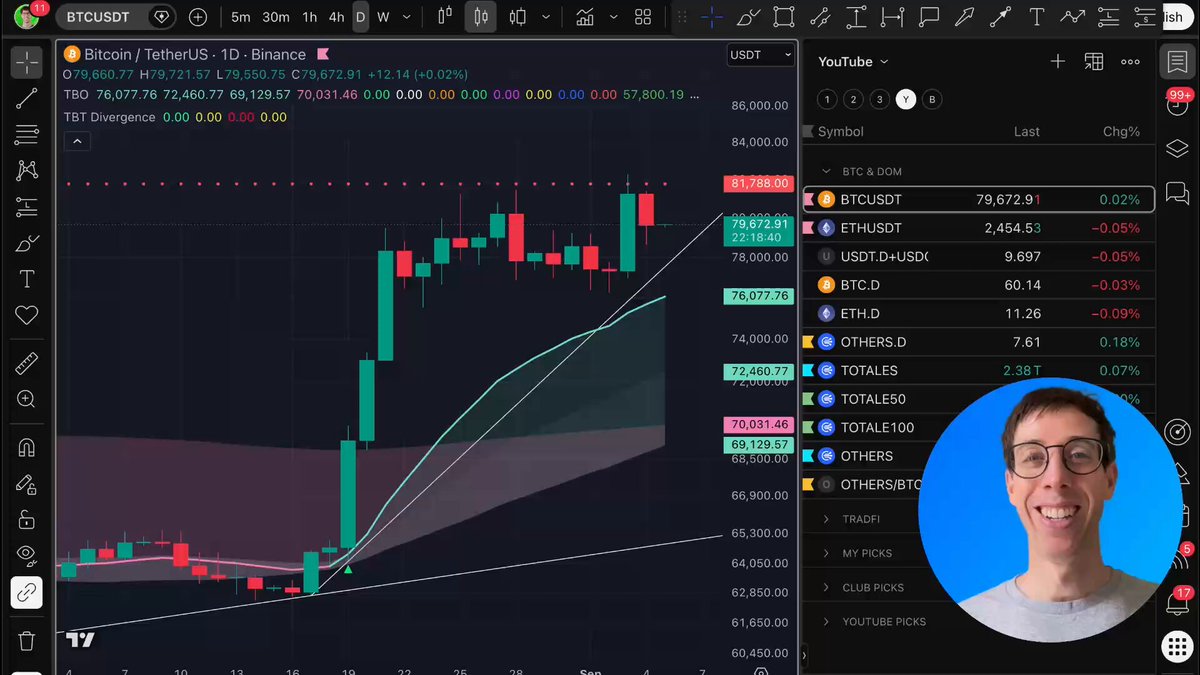Select the crosshair cursor tool in left sidebar
The width and height of the screenshot is (1200, 675).
pos(27,62)
